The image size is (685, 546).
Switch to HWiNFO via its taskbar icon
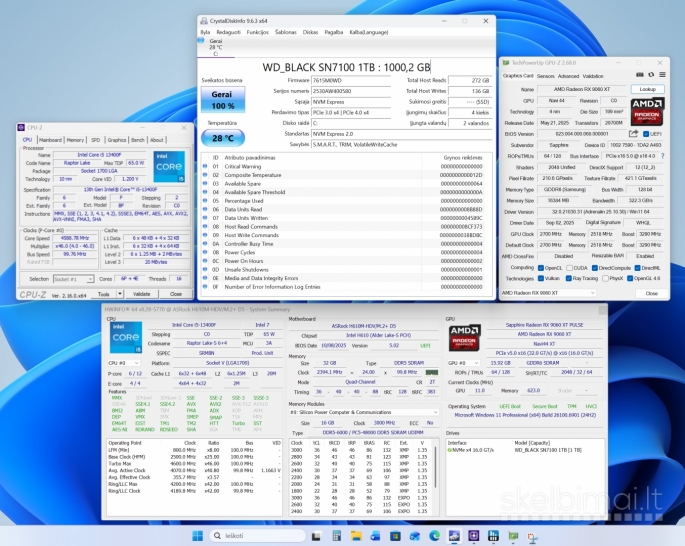tap(494, 536)
